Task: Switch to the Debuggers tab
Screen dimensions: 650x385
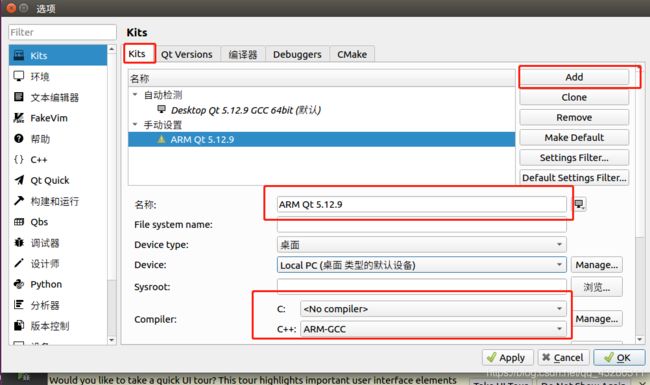Action: (297, 54)
